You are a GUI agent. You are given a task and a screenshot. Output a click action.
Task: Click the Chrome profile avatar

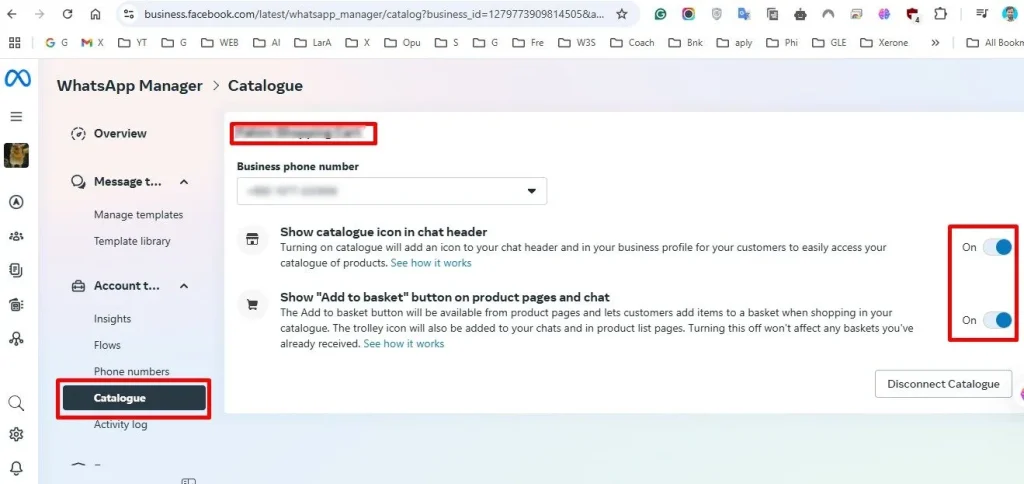1009,14
